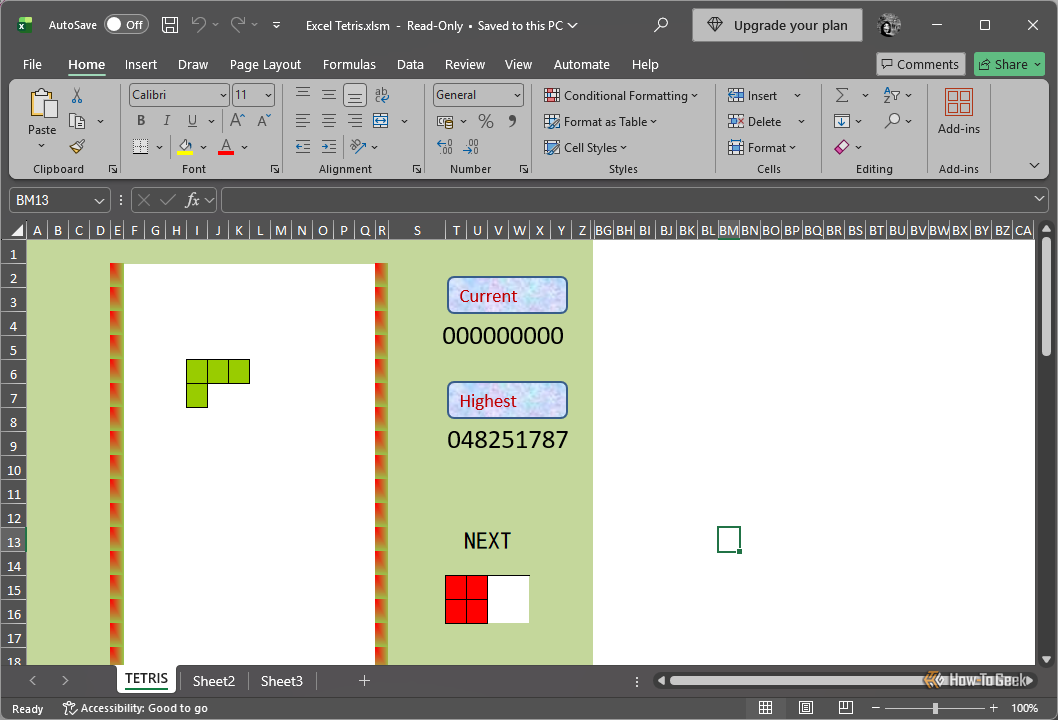Toggle Center alignment

point(329,121)
